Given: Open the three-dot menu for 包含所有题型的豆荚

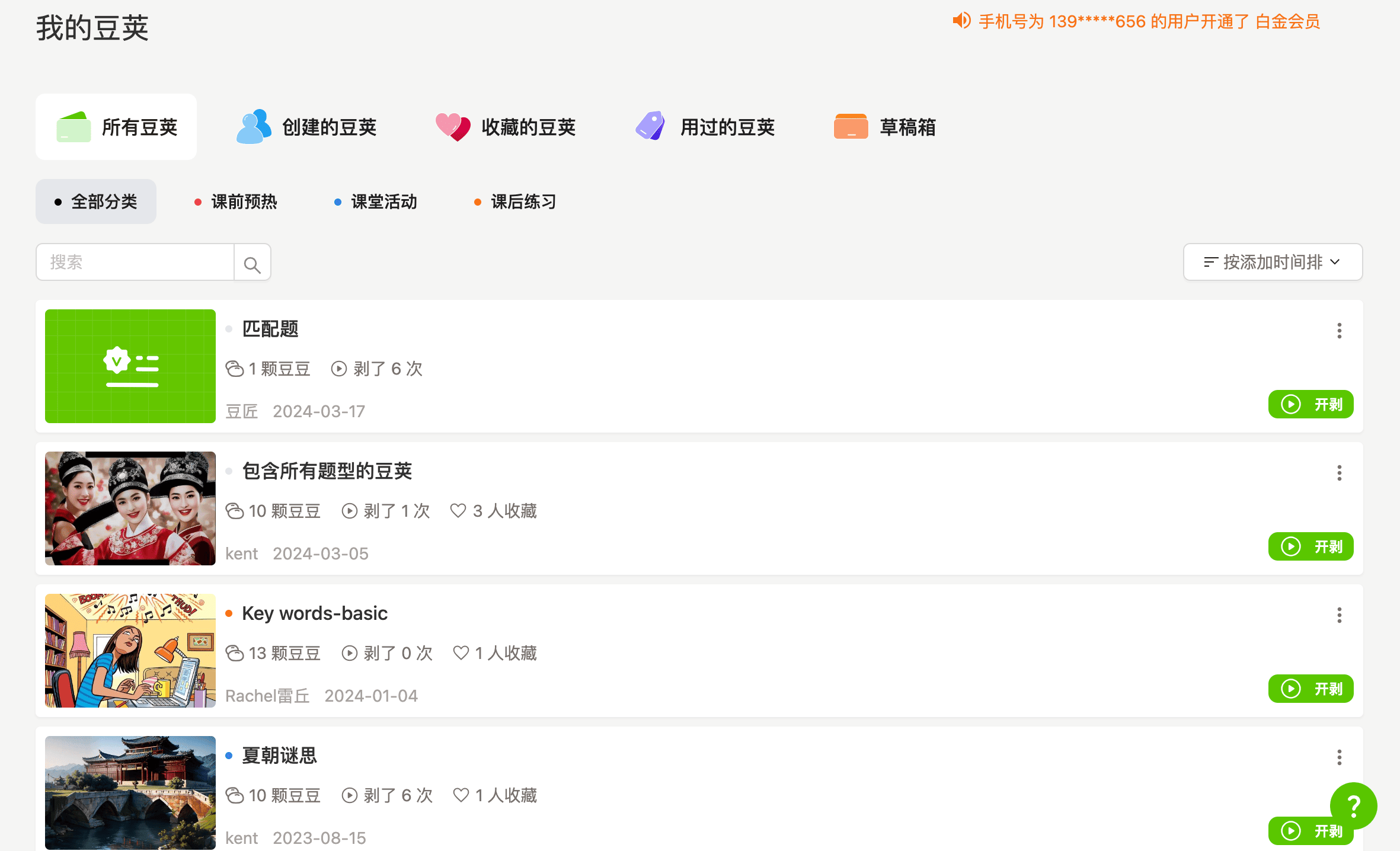Looking at the screenshot, I should (x=1339, y=473).
